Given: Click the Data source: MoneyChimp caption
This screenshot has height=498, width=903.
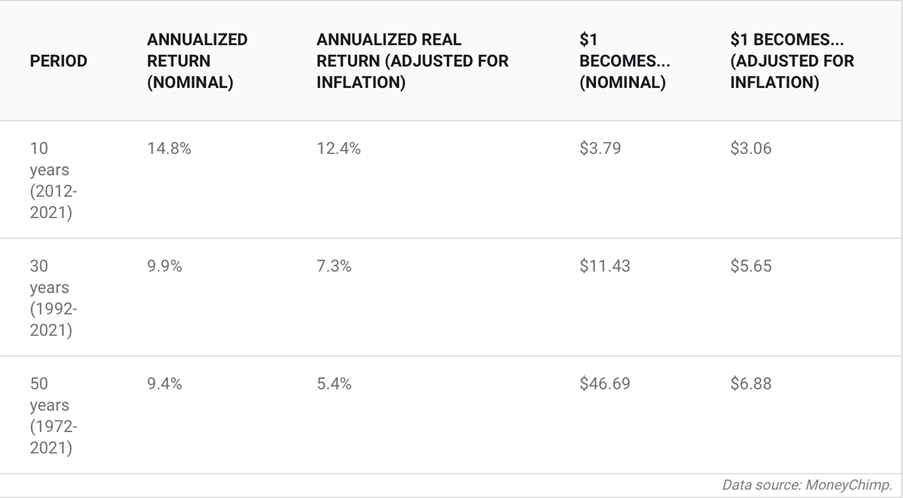Looking at the screenshot, I should (806, 485).
